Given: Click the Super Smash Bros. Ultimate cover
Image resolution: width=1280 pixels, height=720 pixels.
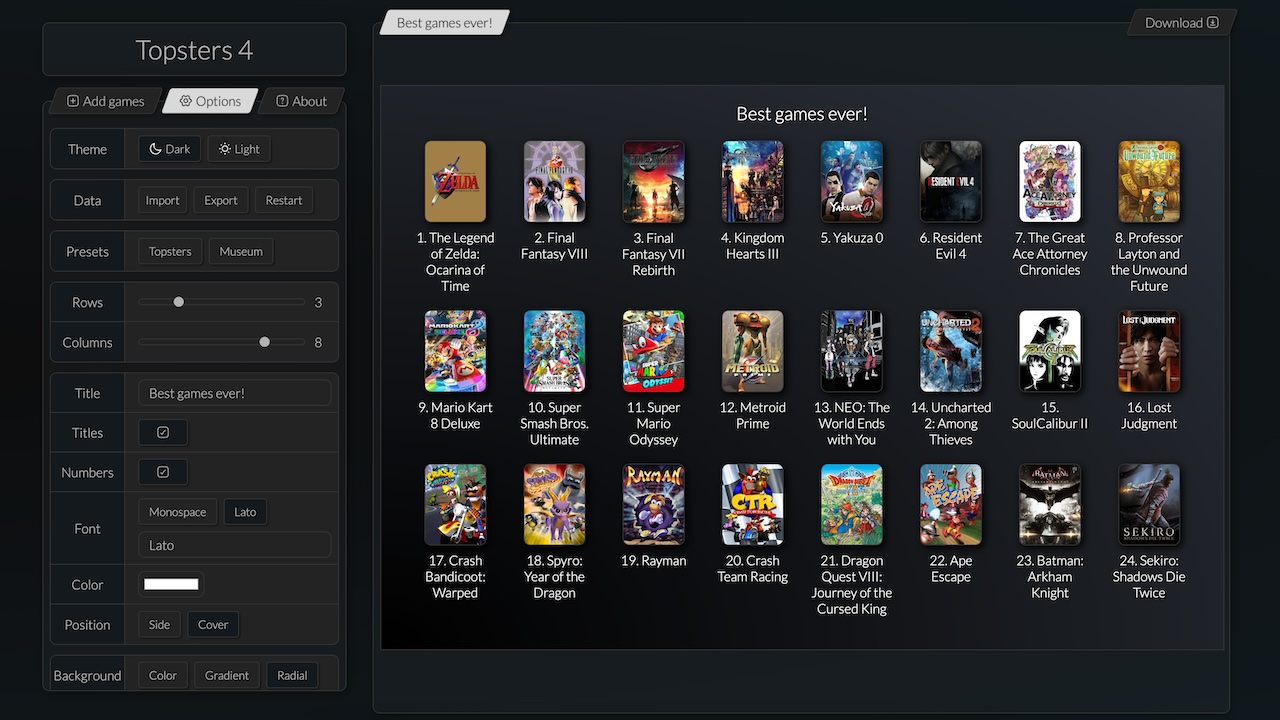Looking at the screenshot, I should [554, 351].
